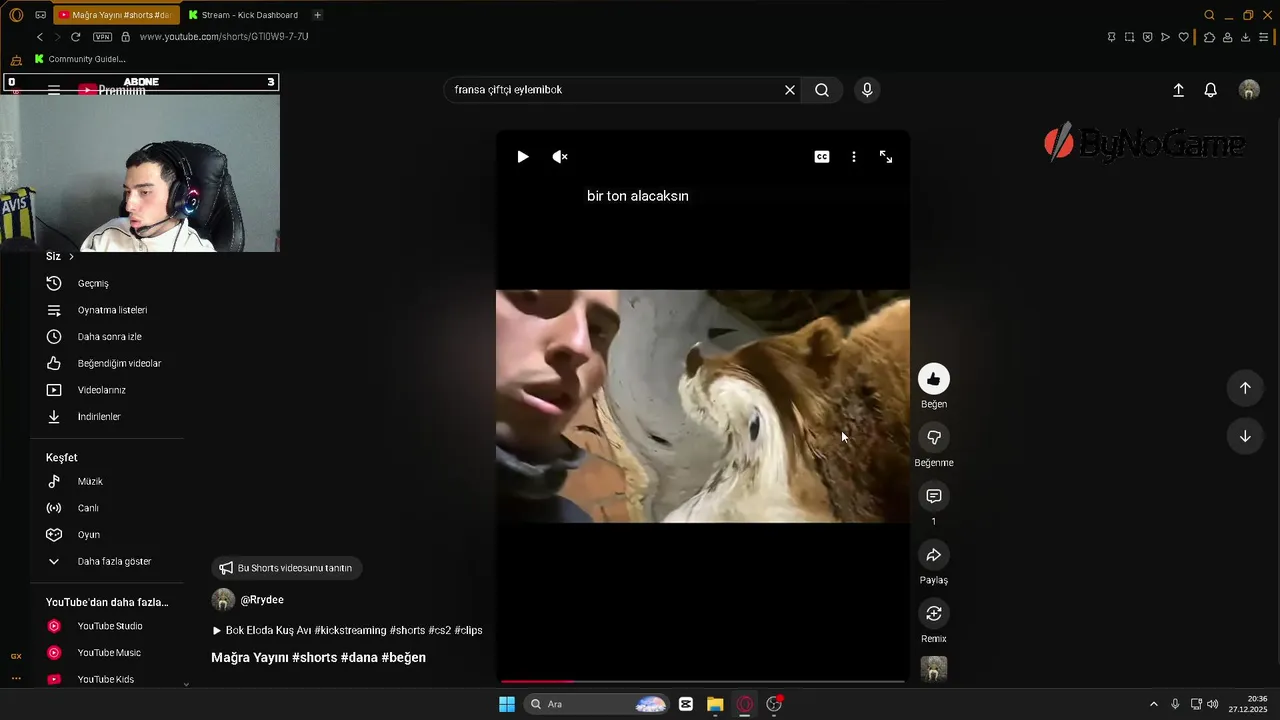Click the Short title 'Mağra Yayını #shorts #dana #beğen'
The height and width of the screenshot is (720, 1280).
318,658
